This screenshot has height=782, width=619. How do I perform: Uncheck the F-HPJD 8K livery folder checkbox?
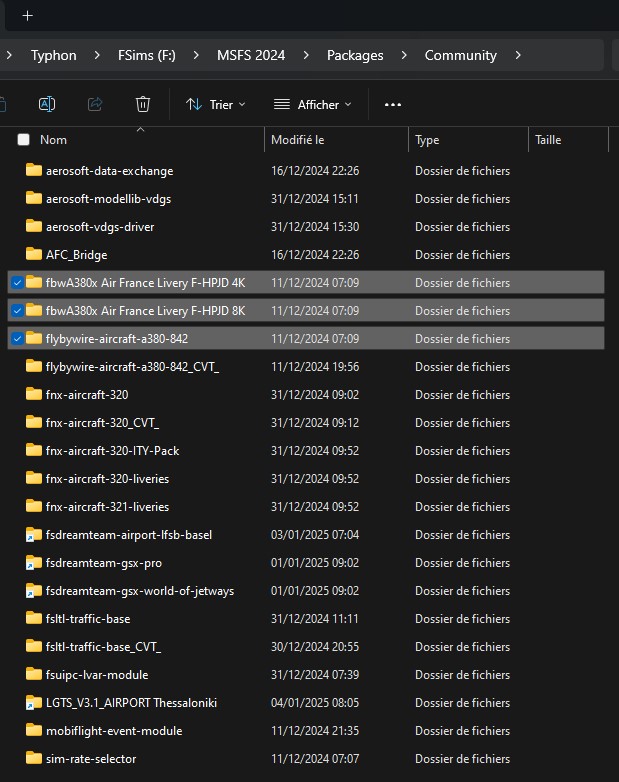click(17, 311)
